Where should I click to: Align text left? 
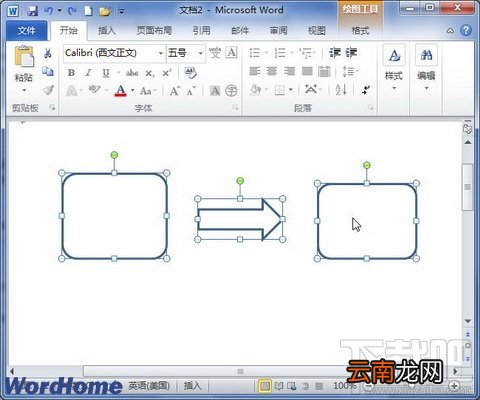255,71
